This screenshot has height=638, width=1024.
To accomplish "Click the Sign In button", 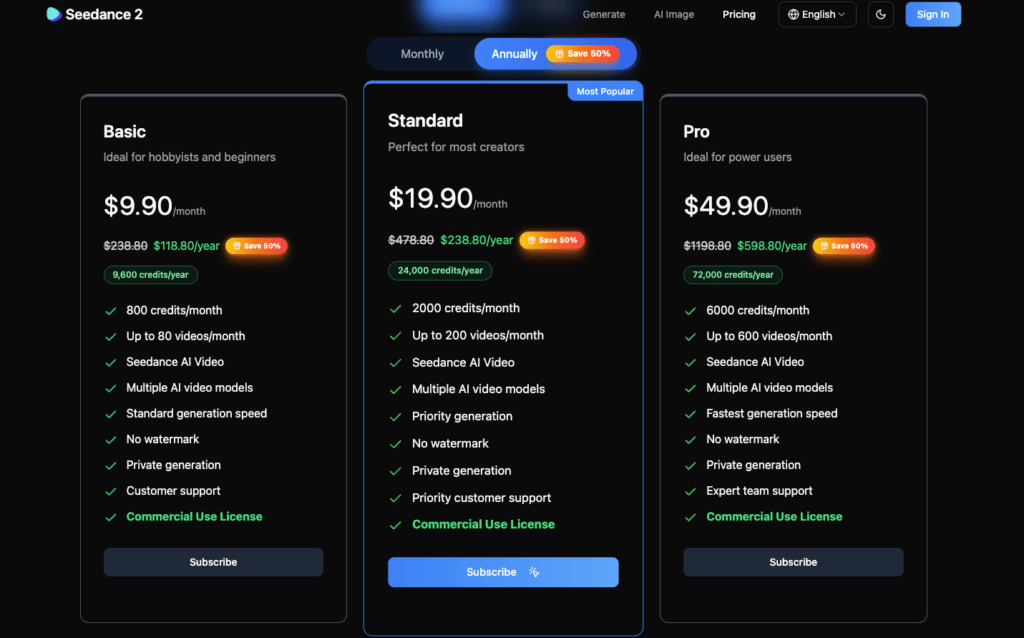I will click(x=933, y=14).
